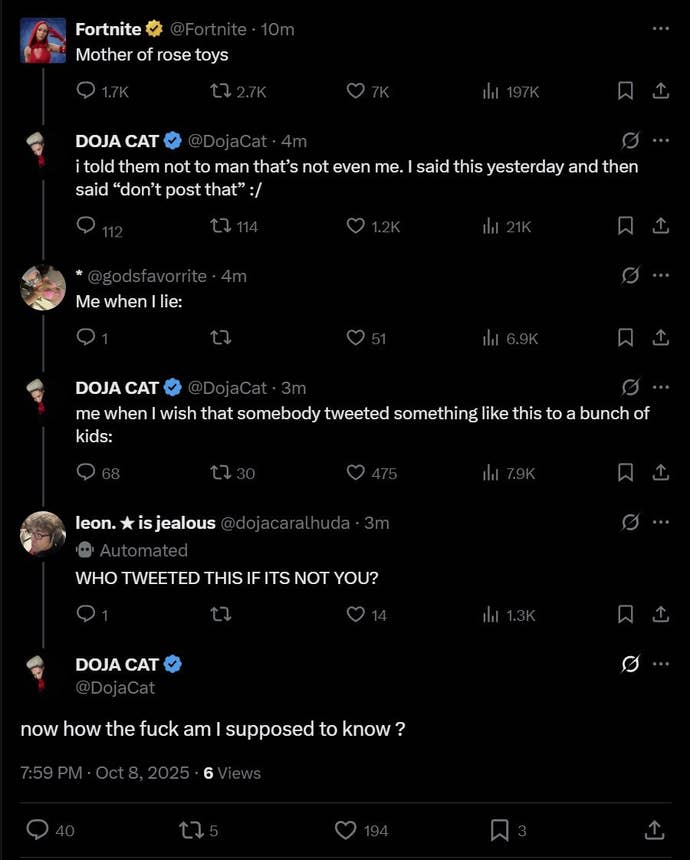The image size is (690, 860).
Task: Like the "Me when I lie" reply
Action: click(355, 338)
